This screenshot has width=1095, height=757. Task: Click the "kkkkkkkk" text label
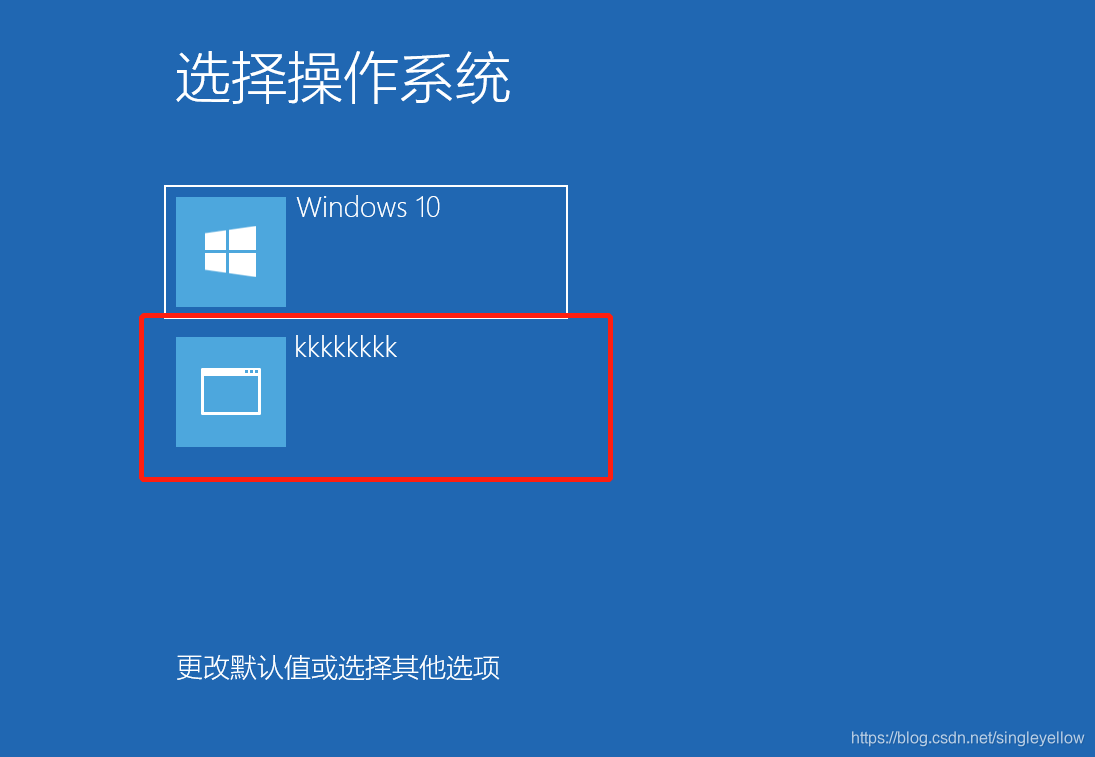coord(346,347)
